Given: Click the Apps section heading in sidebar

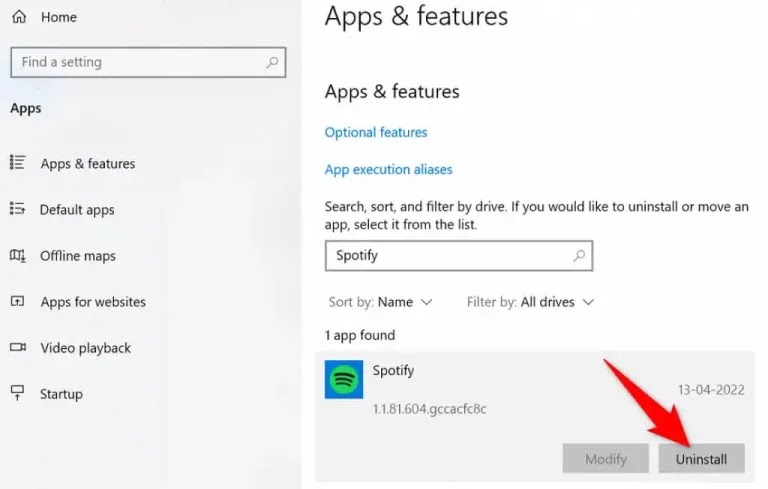Looking at the screenshot, I should click(26, 108).
